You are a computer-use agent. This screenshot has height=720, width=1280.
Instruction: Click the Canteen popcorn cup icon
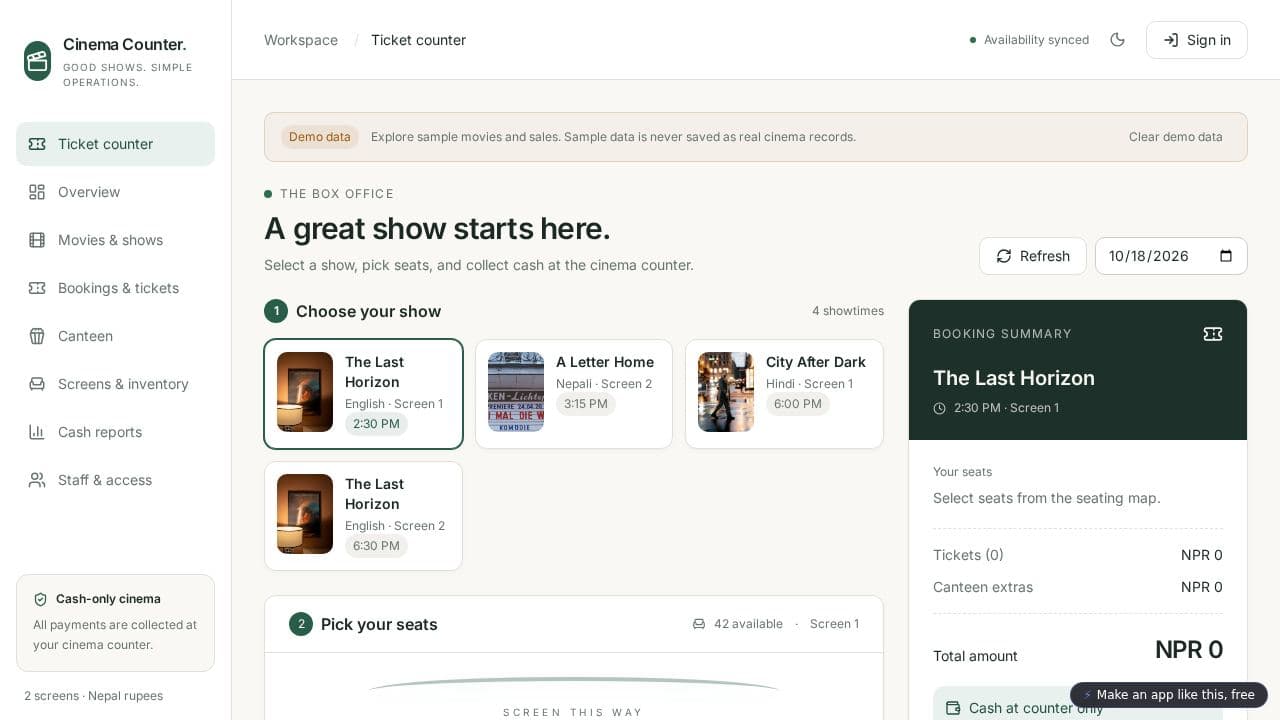pyautogui.click(x=37, y=336)
